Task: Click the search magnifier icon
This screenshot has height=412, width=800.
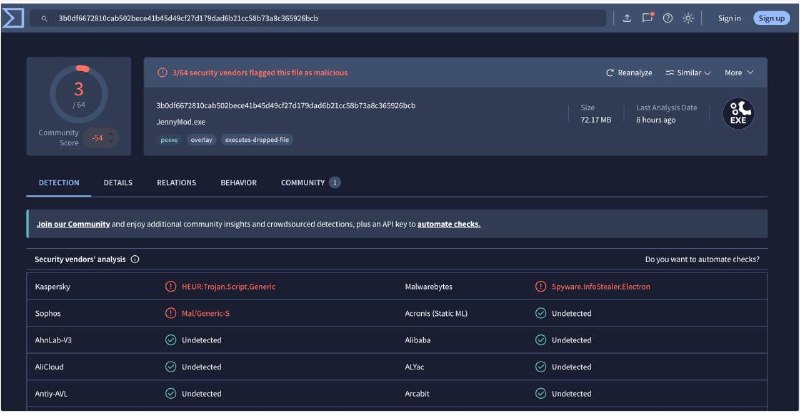Action: (x=44, y=18)
